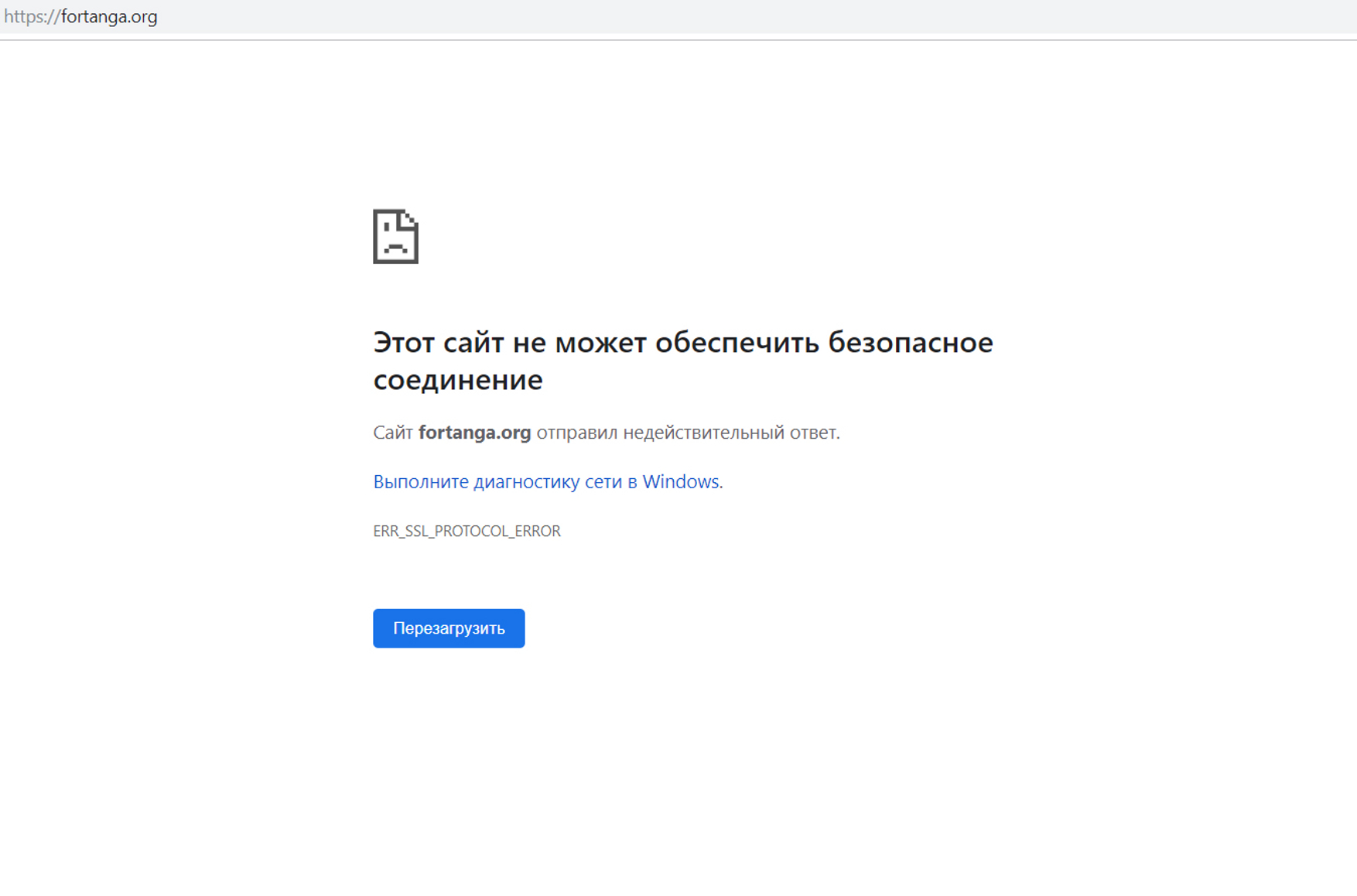Click the word 'отправил' in the message
Screen dimensions: 1357x896
[x=576, y=433]
